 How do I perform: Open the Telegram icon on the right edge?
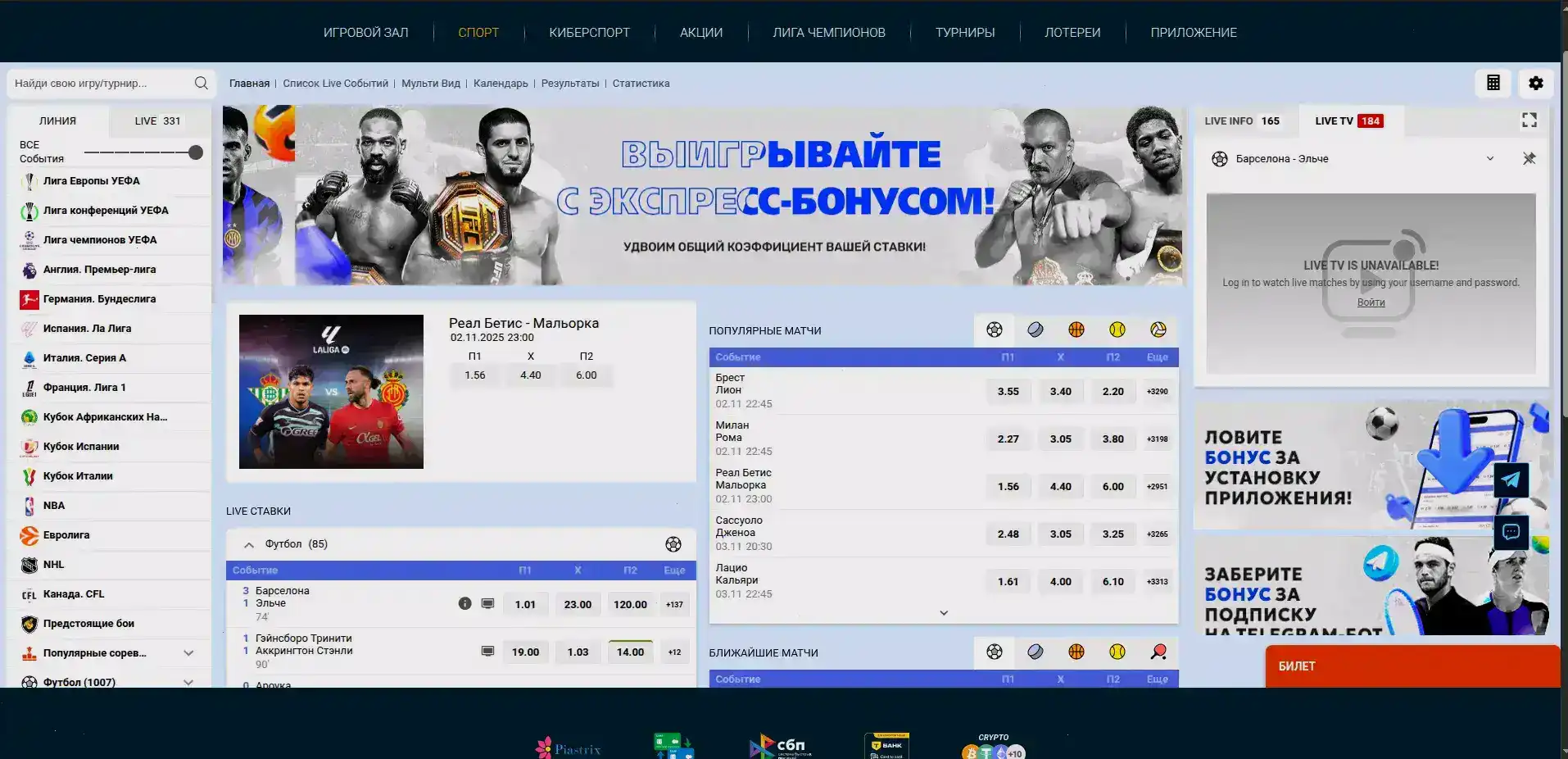click(1511, 480)
